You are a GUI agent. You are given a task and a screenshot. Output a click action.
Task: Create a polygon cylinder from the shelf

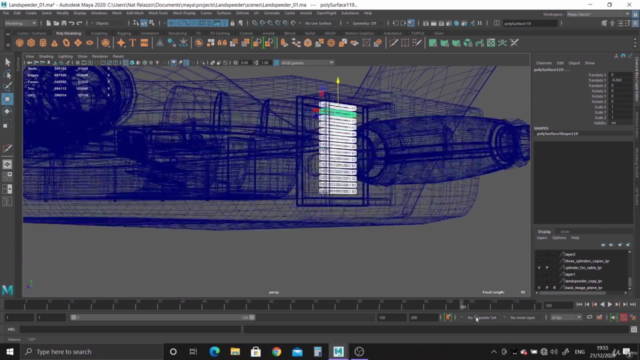coord(43,43)
